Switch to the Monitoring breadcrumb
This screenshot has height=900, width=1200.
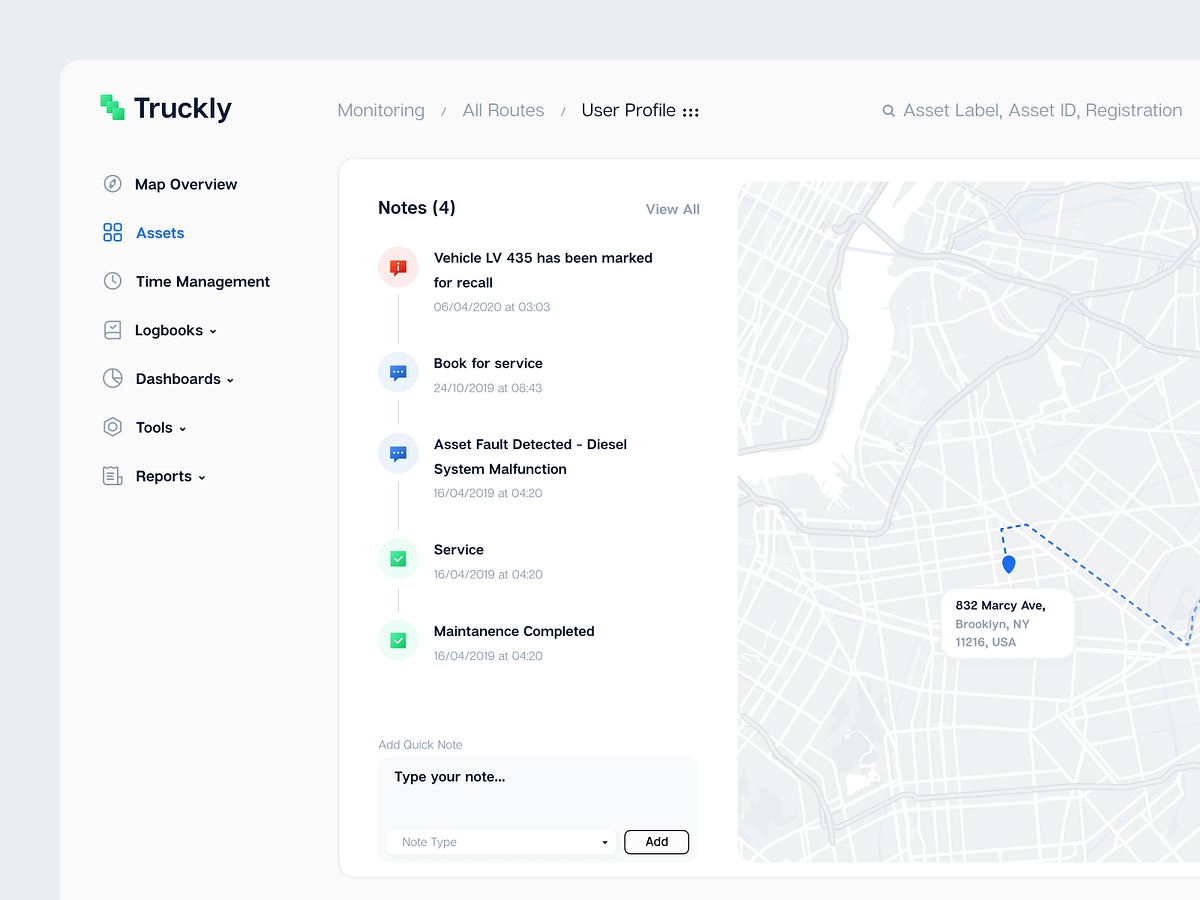coord(381,110)
